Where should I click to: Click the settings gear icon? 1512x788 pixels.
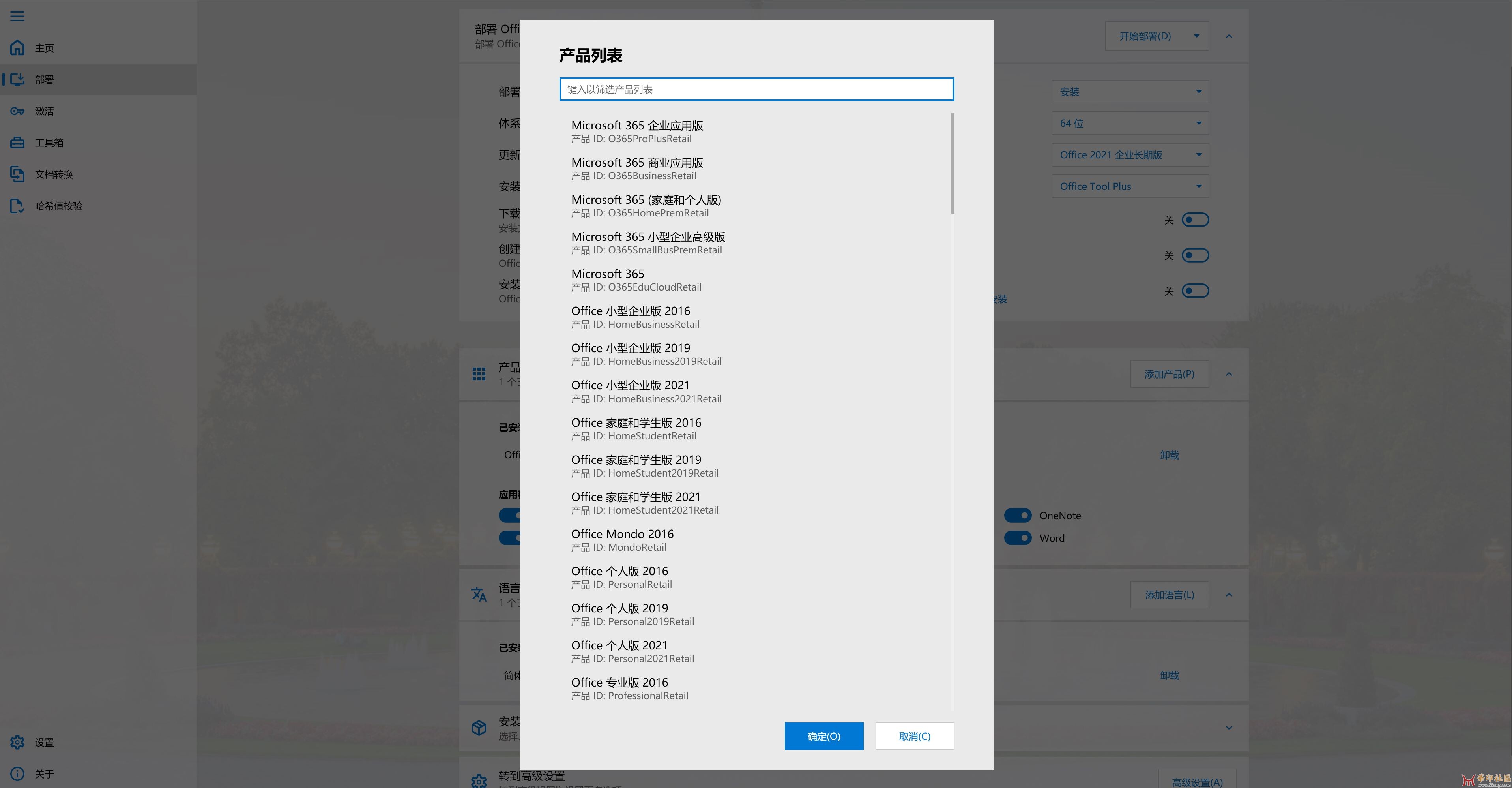[17, 742]
